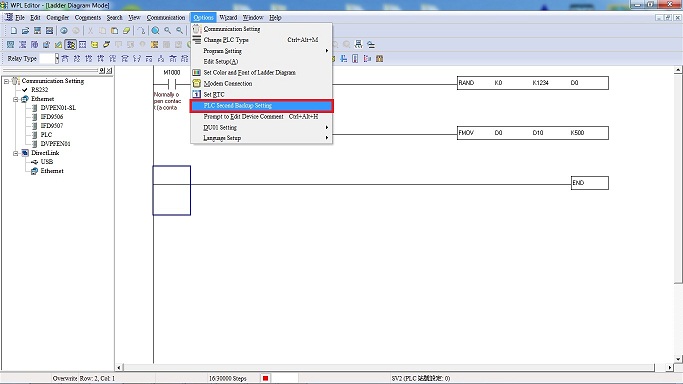683x384 pixels.
Task: Click the horizontal scrollbar right arrow
Action: (x=670, y=367)
